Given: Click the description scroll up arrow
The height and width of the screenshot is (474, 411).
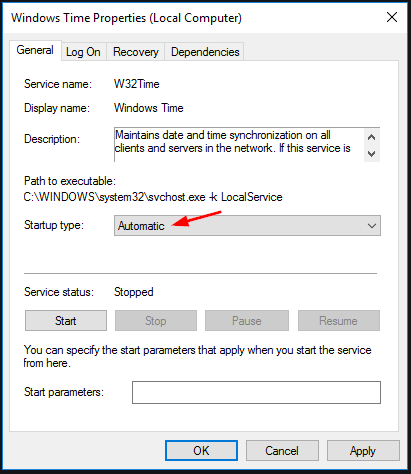Looking at the screenshot, I should pos(372,137).
